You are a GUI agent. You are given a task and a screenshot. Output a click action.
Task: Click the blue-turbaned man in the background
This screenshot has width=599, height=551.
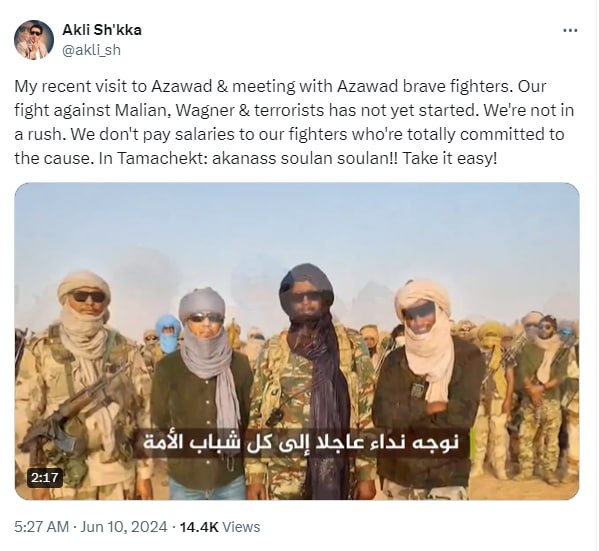(168, 334)
